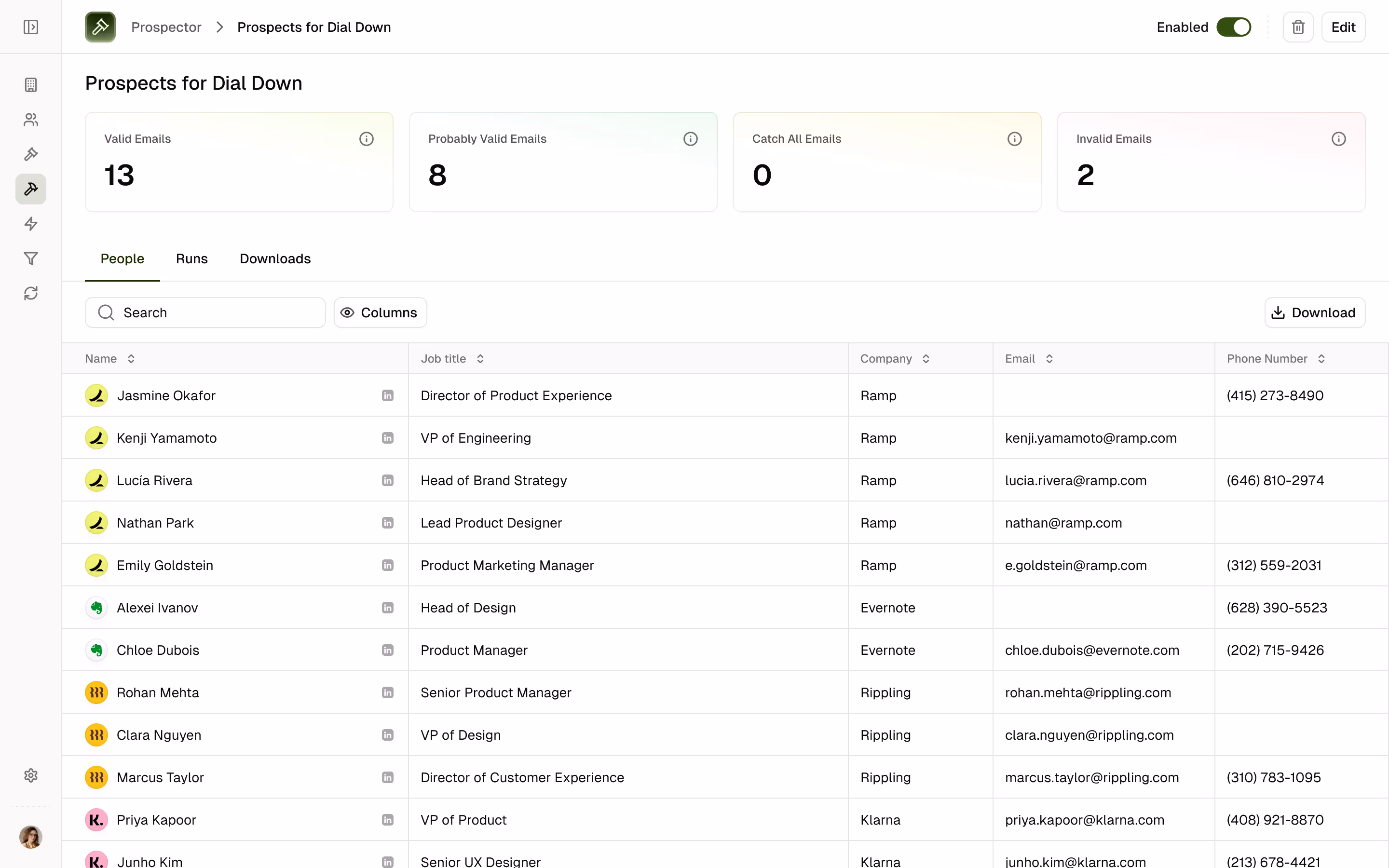Sort table by Company column

926,359
